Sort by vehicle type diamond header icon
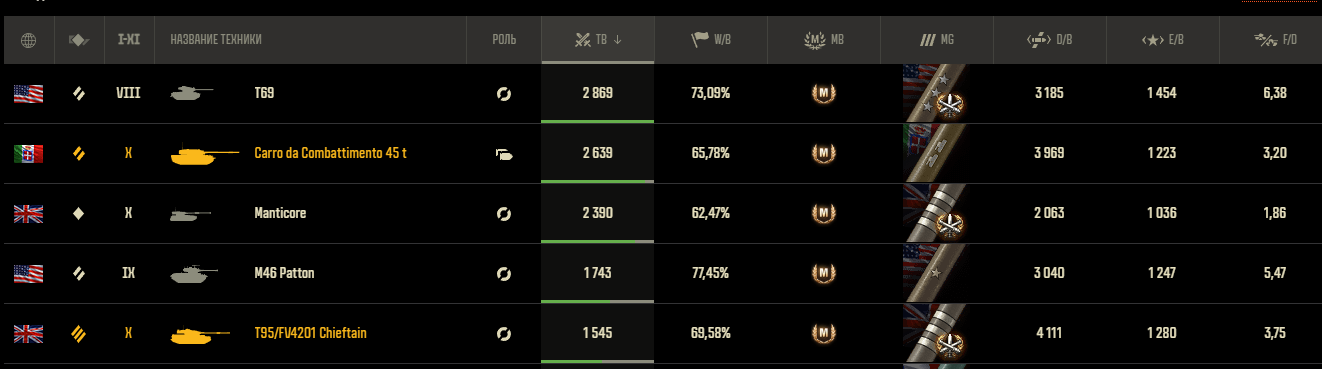 click(79, 41)
